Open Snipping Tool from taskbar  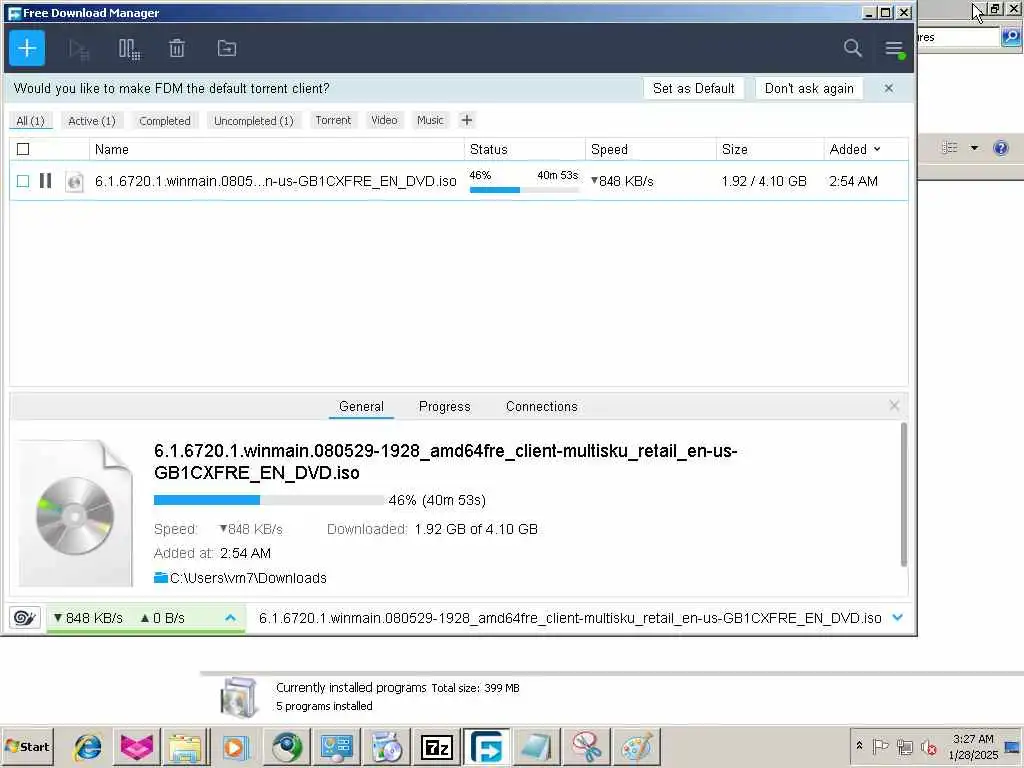click(586, 746)
